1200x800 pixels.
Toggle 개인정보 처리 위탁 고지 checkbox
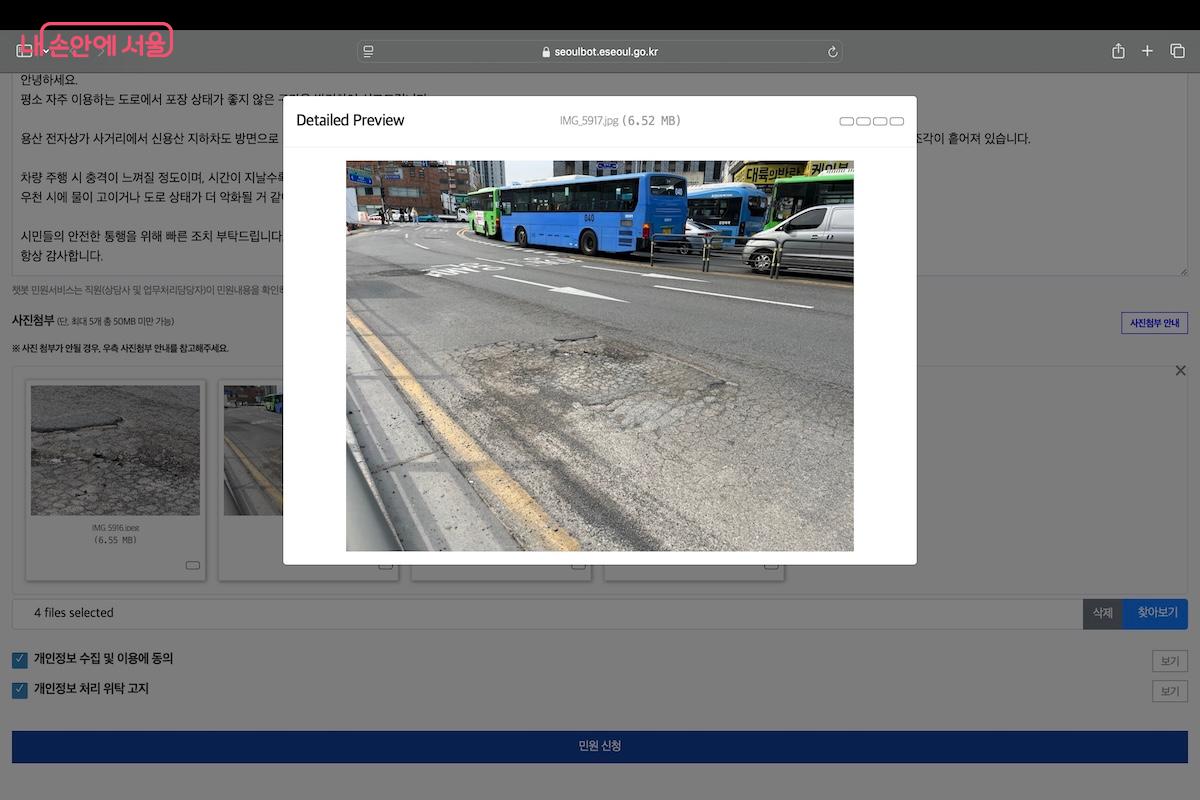20,690
